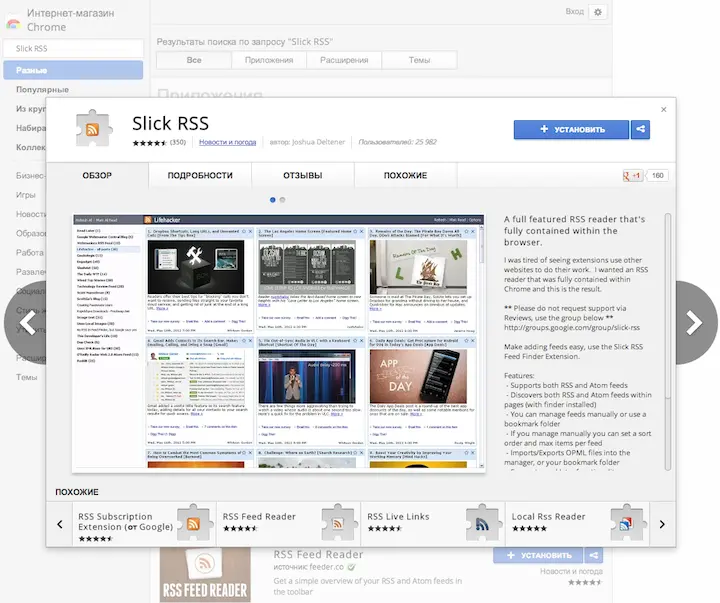Select the first screenshot carousel dot
Viewport: 720px width, 603px height.
(273, 200)
